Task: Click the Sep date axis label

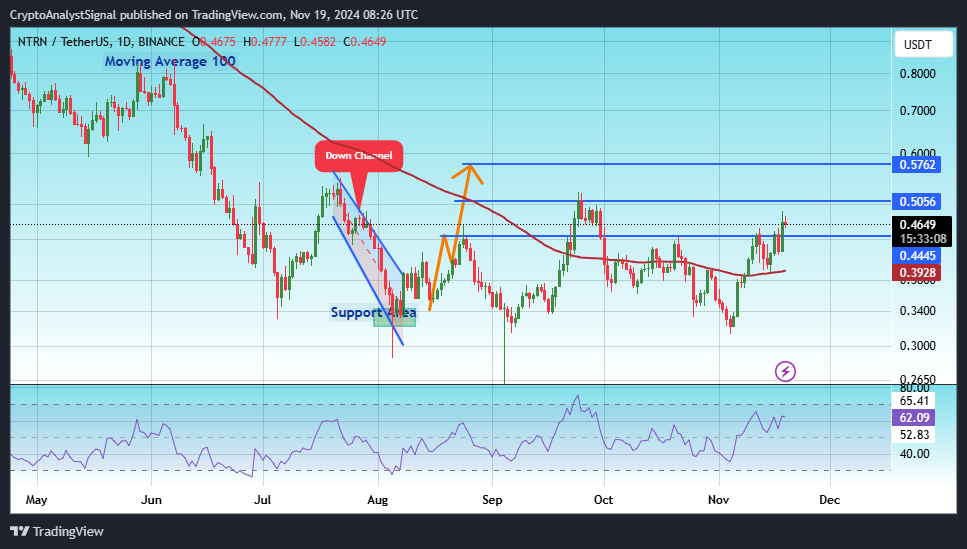Action: (492, 500)
